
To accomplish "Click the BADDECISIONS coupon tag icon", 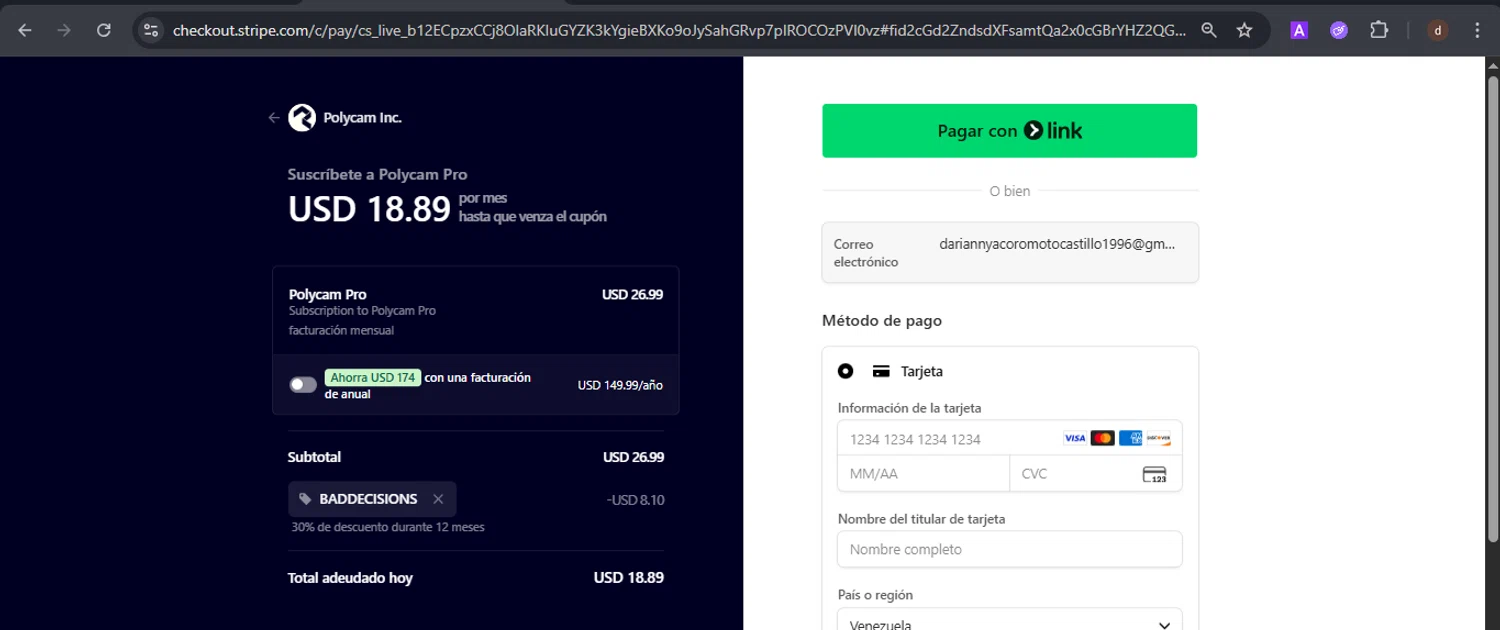I will pyautogui.click(x=305, y=499).
